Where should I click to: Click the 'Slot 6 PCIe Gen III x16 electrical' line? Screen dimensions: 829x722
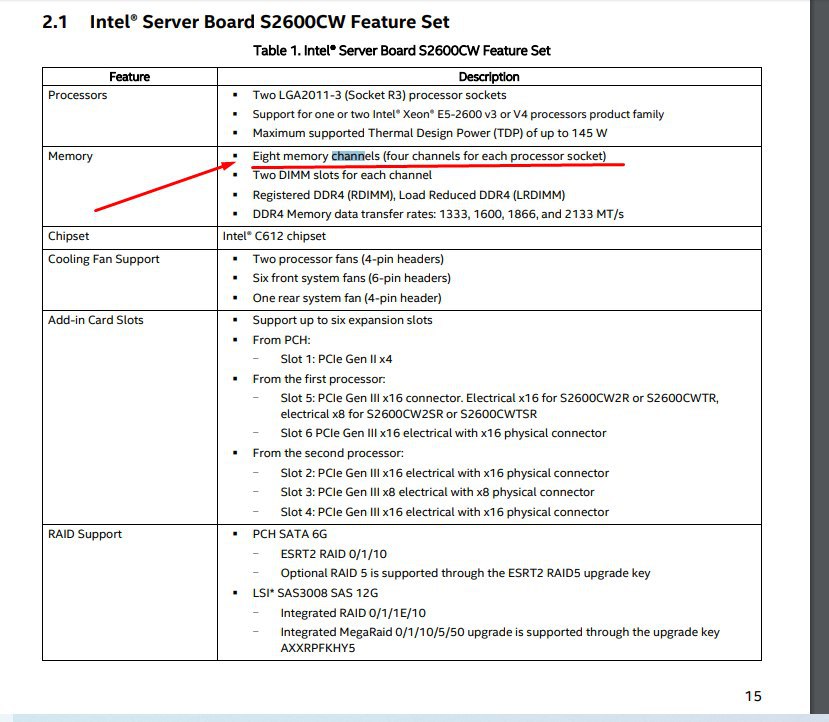coord(443,433)
